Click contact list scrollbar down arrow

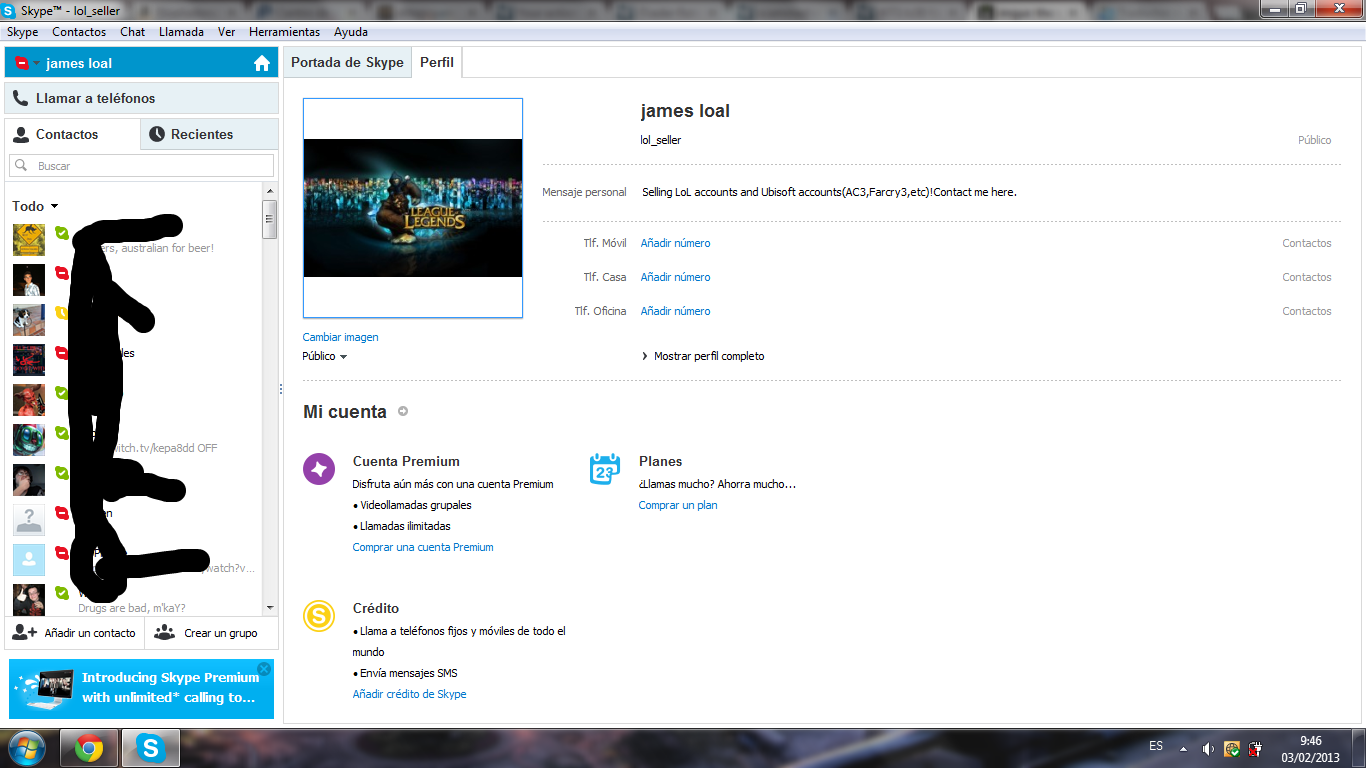point(270,607)
